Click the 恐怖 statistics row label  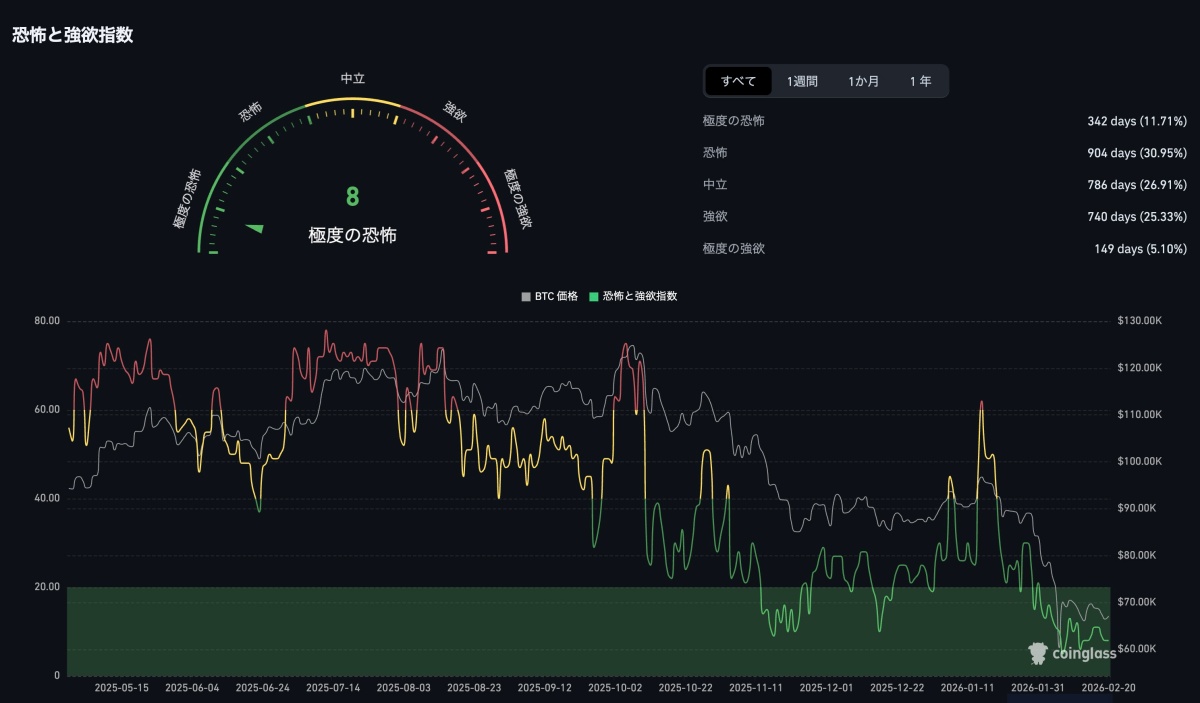pyautogui.click(x=715, y=153)
